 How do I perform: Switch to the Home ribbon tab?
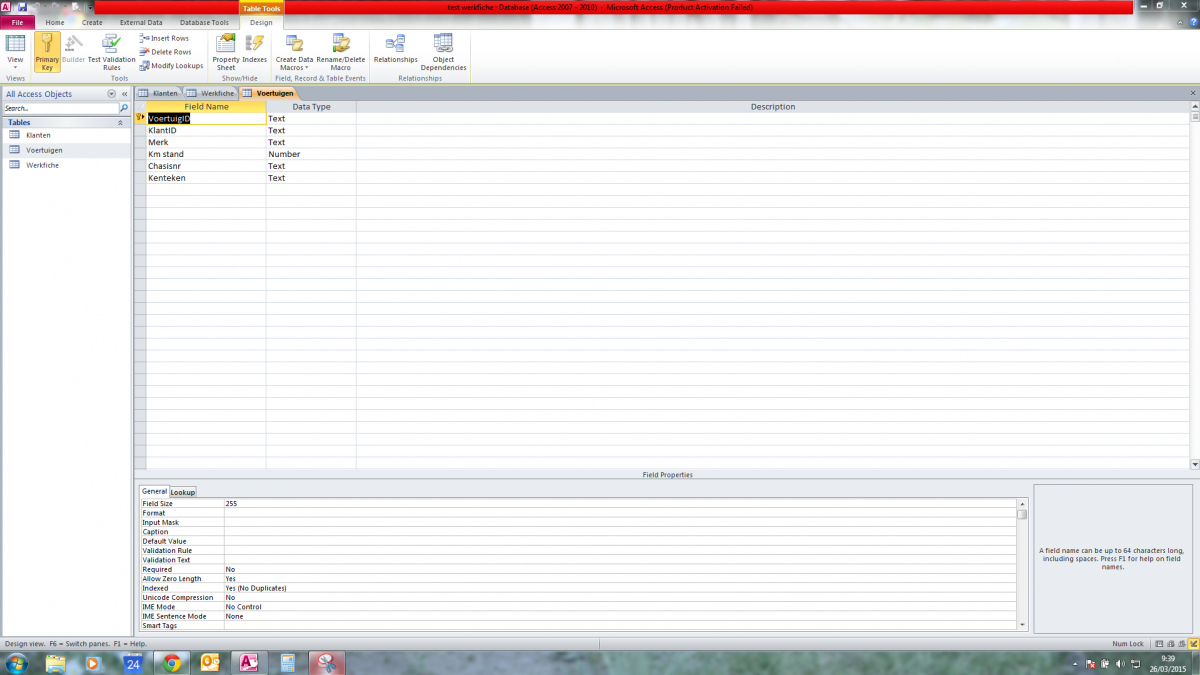click(56, 22)
